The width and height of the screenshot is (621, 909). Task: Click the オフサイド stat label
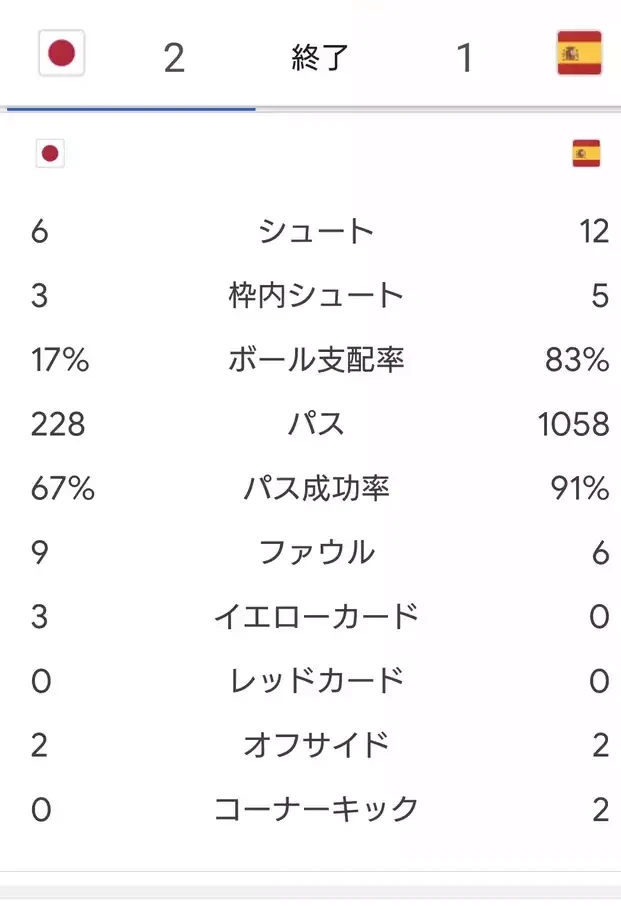click(316, 745)
